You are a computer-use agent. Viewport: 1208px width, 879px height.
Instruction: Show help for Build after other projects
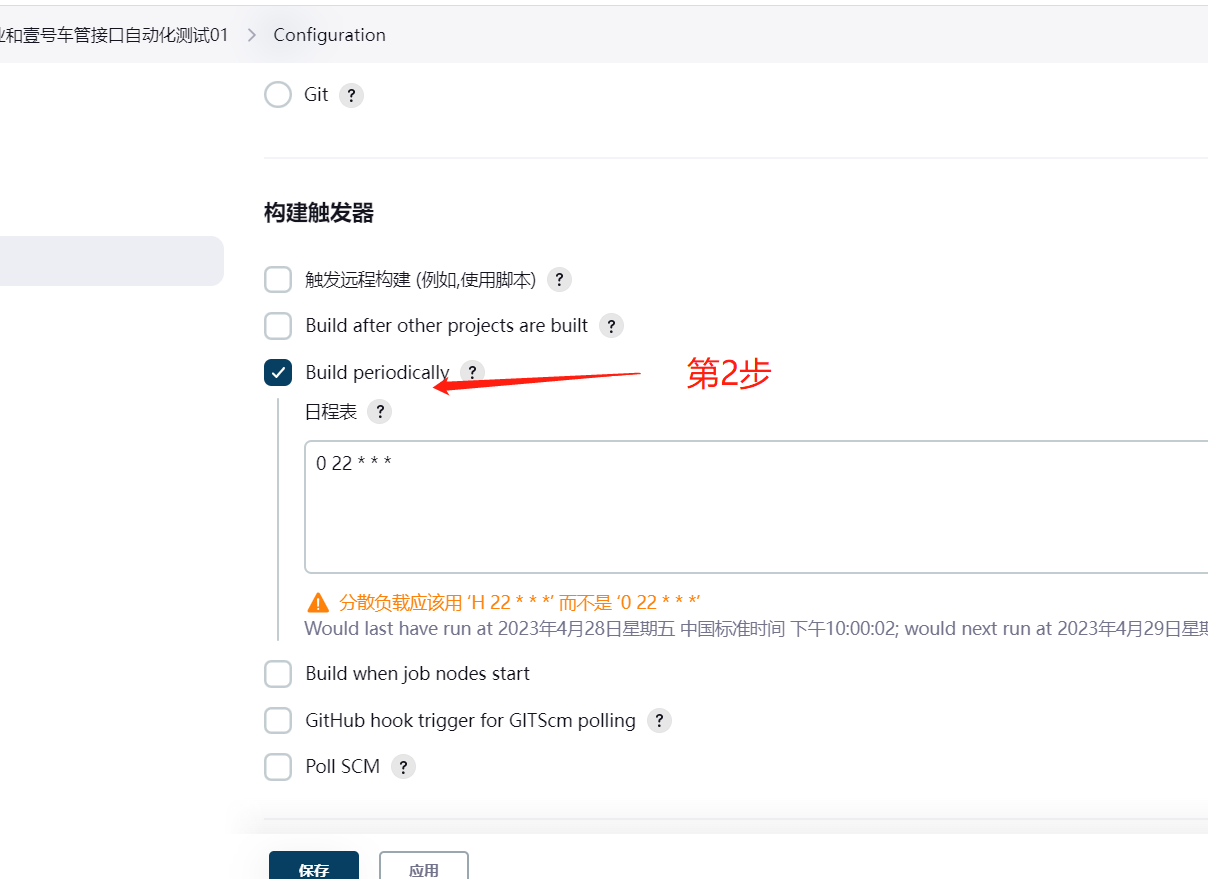611,326
